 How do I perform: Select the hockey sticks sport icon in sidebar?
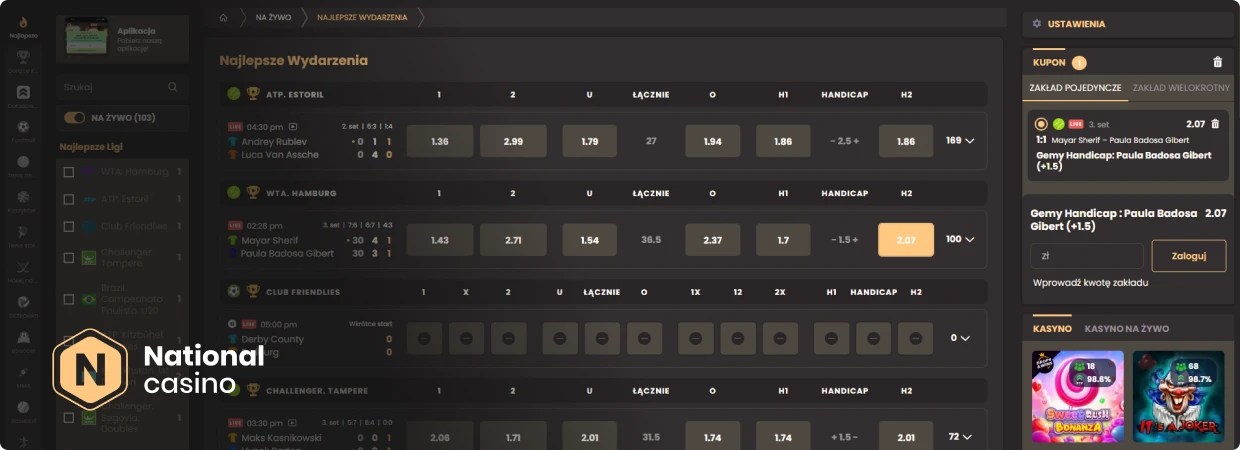[23, 266]
